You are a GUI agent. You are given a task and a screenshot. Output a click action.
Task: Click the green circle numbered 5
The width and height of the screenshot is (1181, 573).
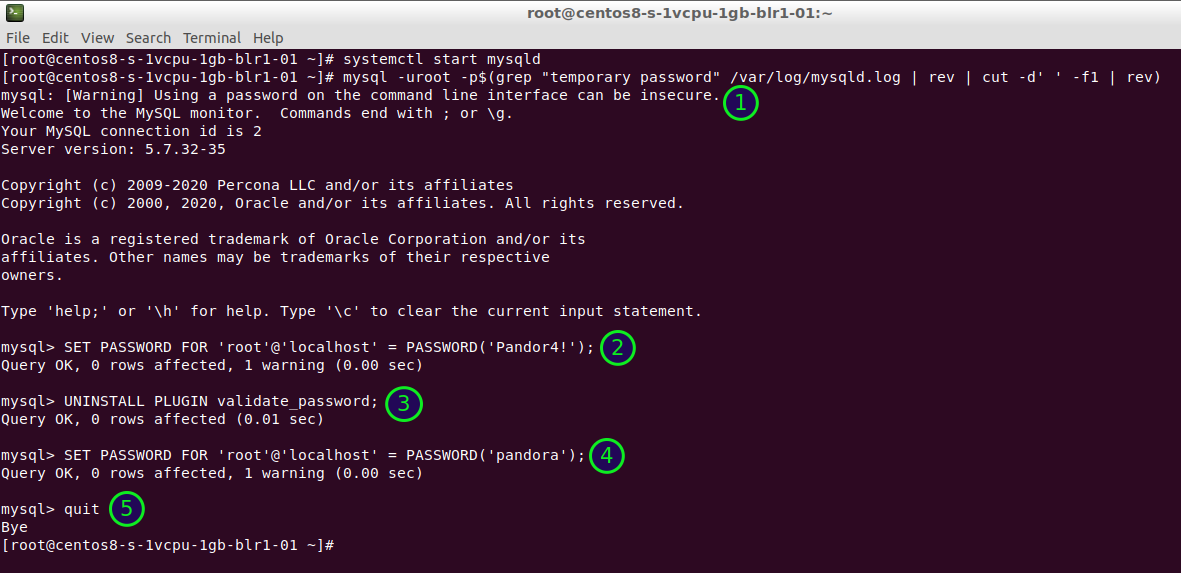(126, 508)
